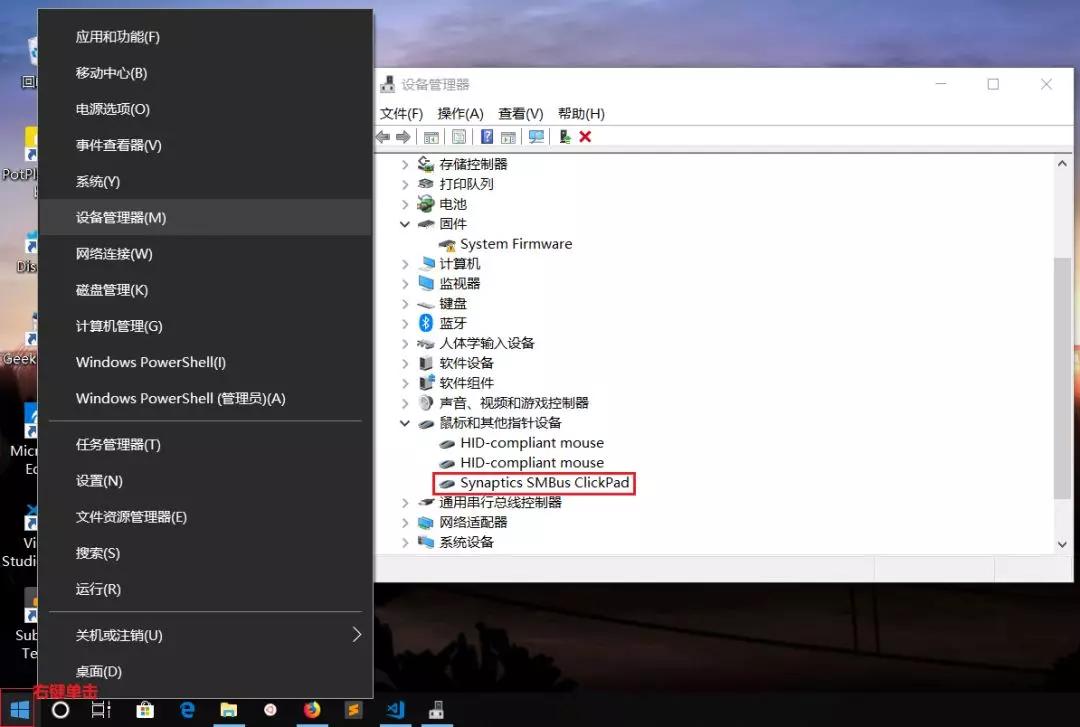1080x727 pixels.
Task: Expand the 网络适配器 category
Action: coord(404,522)
